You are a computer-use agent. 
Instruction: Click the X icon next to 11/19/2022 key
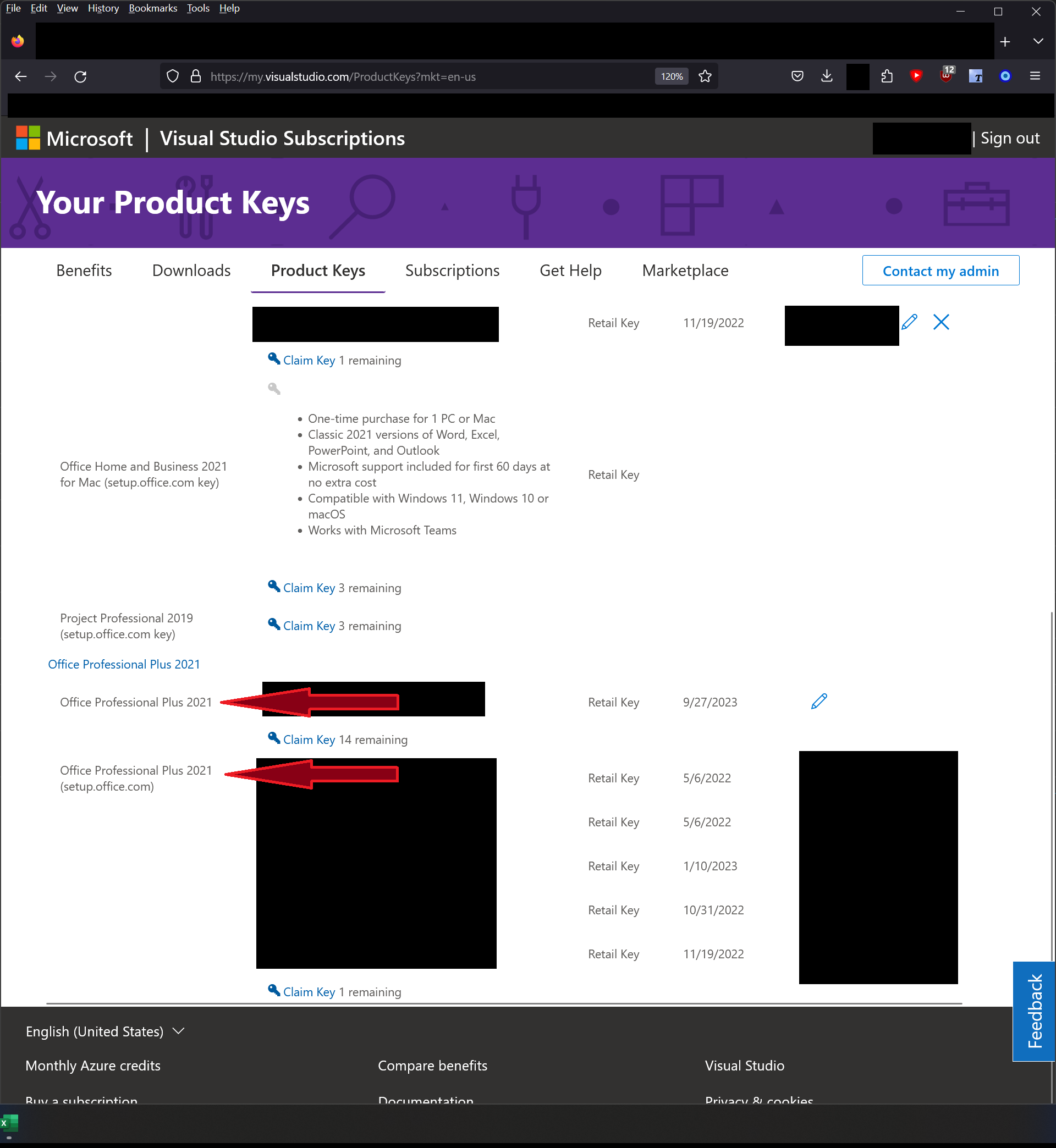point(941,323)
